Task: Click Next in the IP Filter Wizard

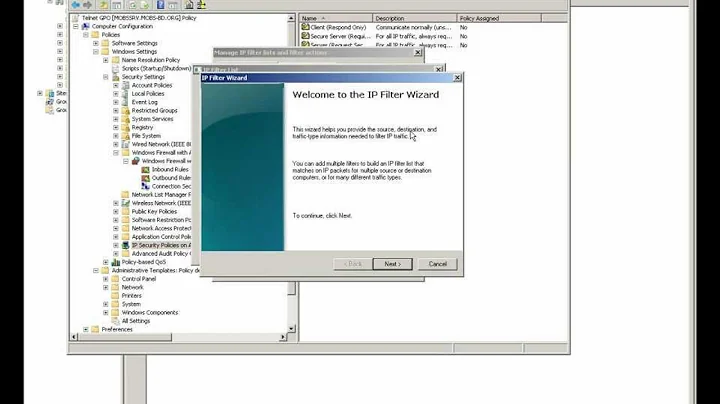Action: tap(393, 264)
